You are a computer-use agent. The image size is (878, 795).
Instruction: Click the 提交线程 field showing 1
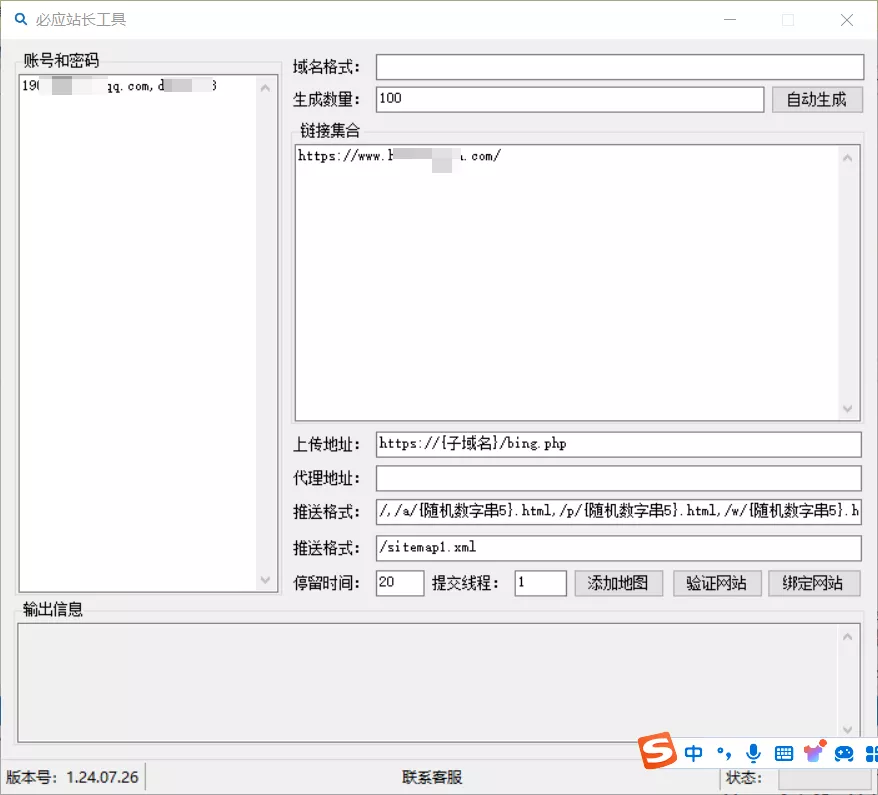tap(540, 583)
